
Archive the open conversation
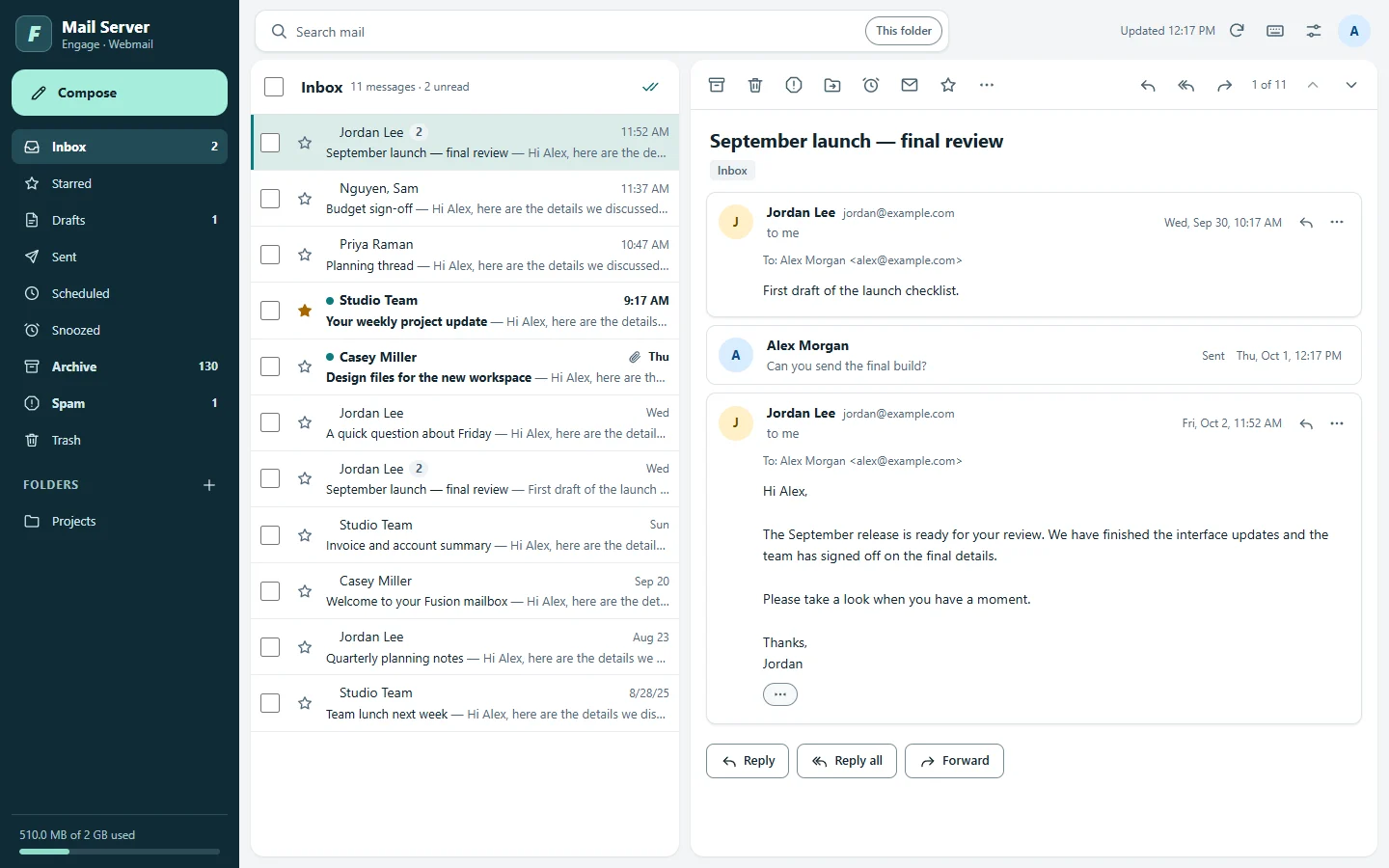tap(717, 85)
